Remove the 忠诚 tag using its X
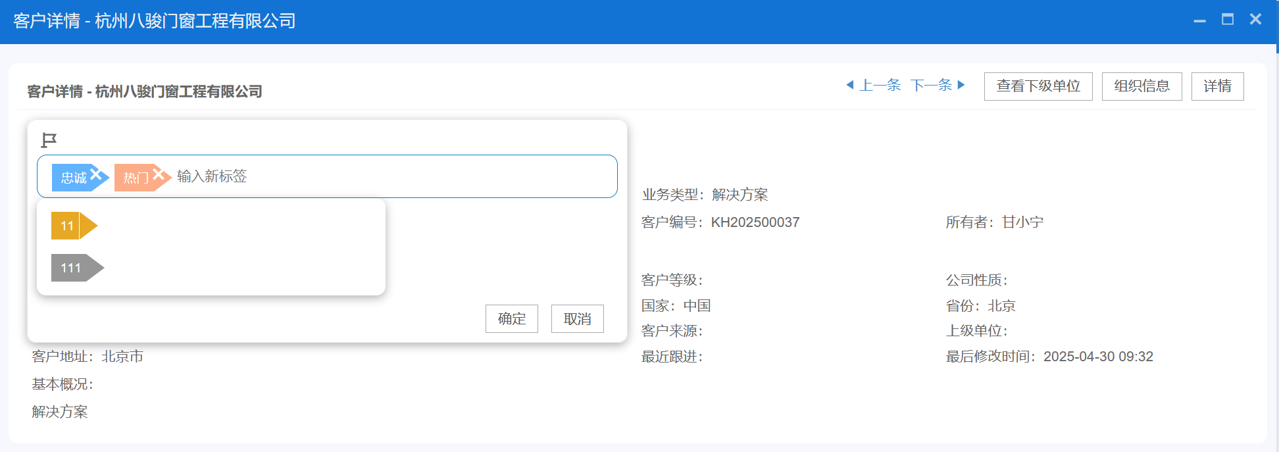Viewport: 1279px width, 452px height. pyautogui.click(x=96, y=175)
